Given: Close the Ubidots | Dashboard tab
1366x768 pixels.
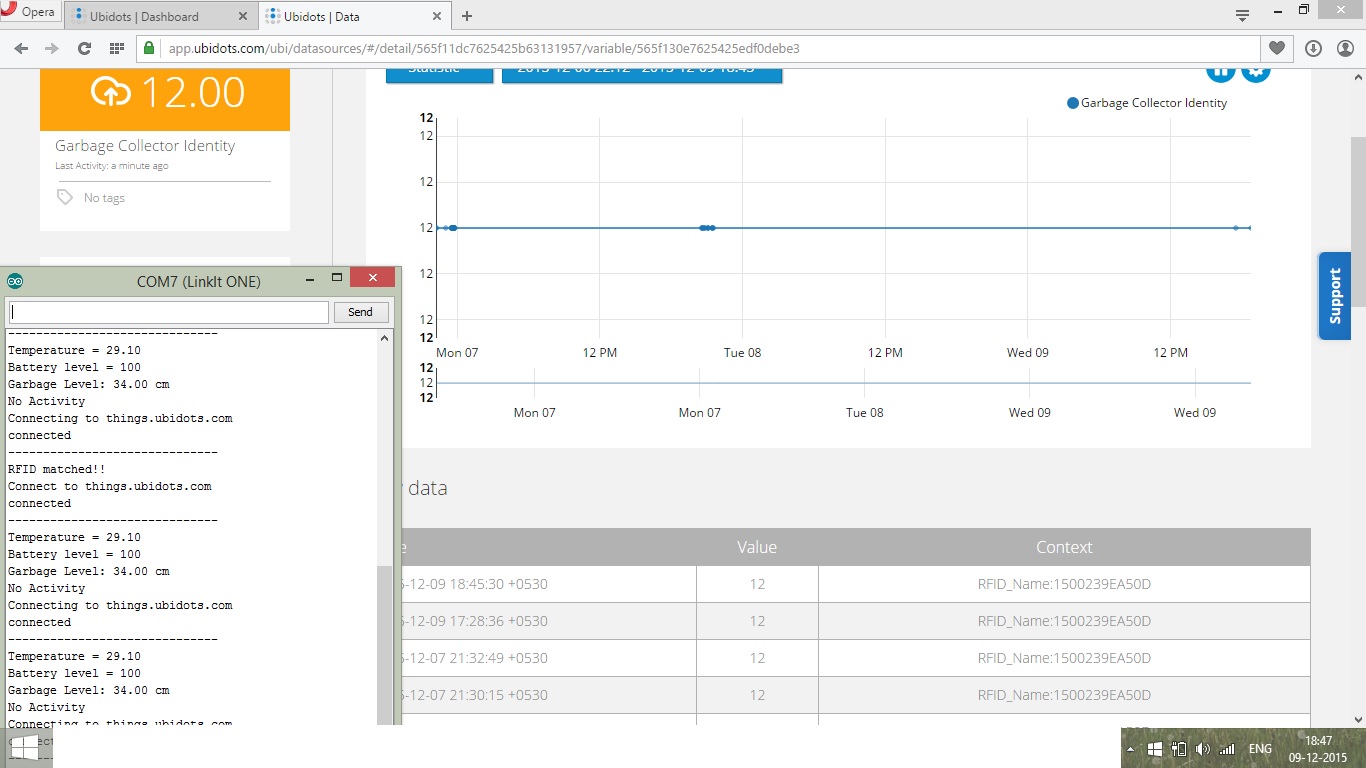Looking at the screenshot, I should tap(244, 16).
